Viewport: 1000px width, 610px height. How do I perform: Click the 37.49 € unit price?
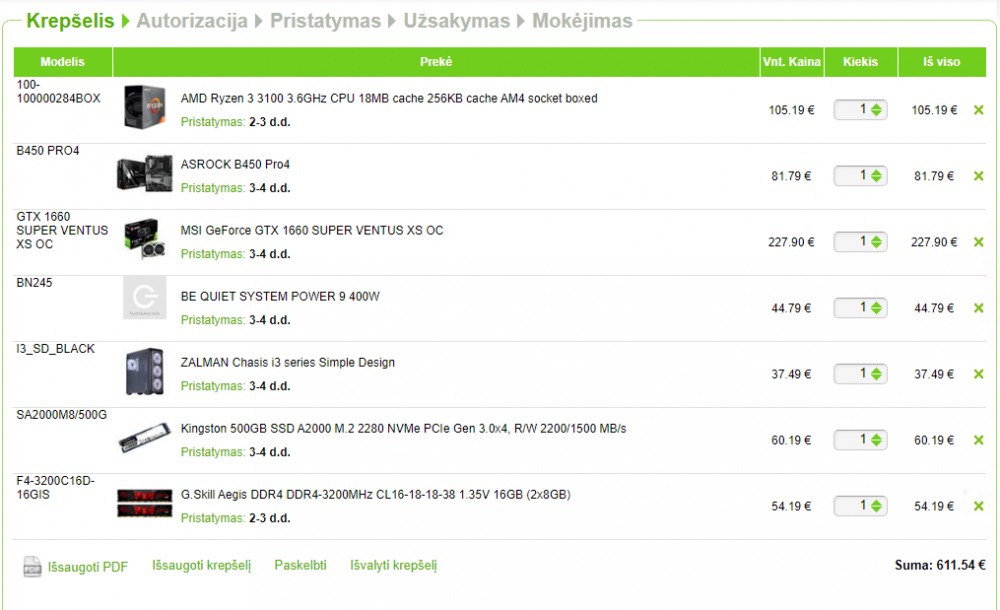(x=791, y=374)
